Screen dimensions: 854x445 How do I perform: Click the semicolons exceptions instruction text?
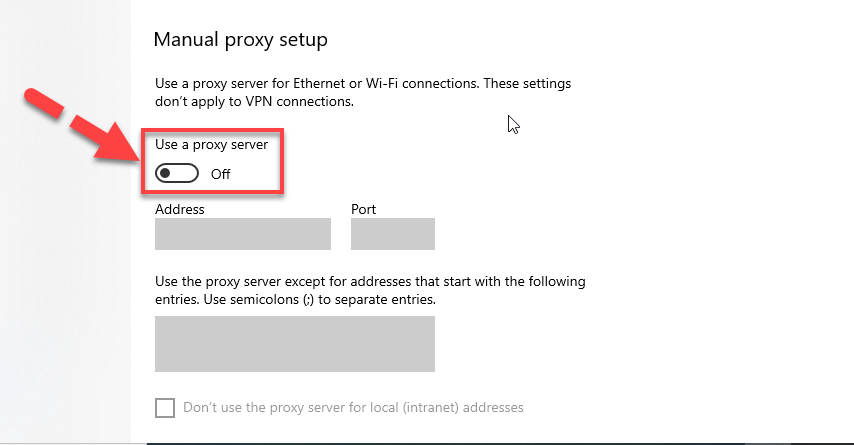click(x=370, y=290)
